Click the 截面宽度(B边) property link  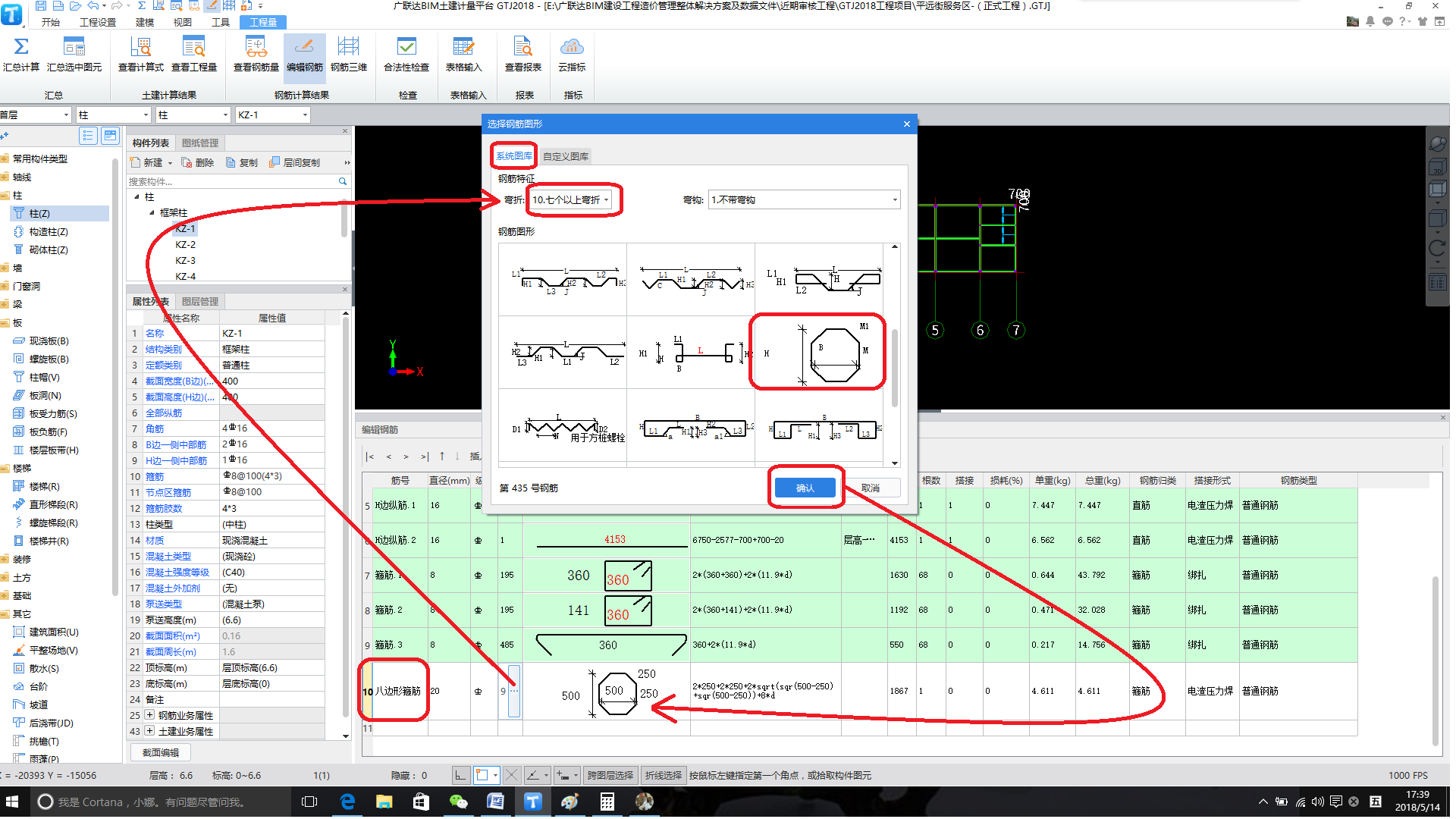(180, 381)
